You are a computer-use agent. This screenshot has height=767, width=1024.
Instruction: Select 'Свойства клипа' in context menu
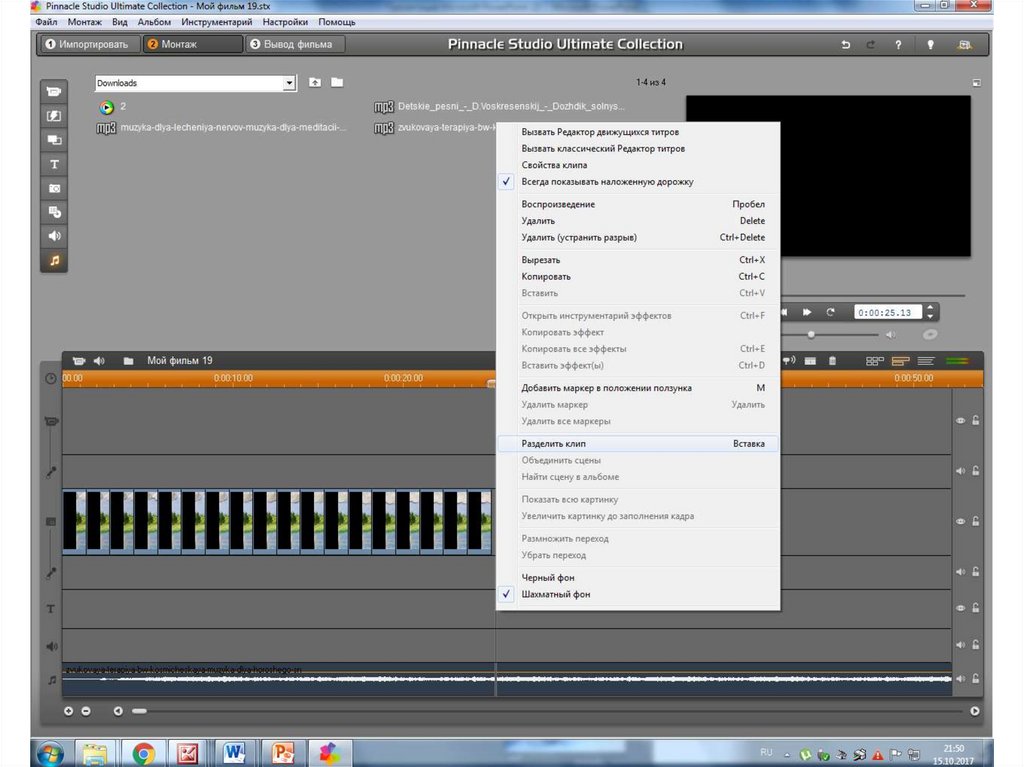[x=554, y=165]
